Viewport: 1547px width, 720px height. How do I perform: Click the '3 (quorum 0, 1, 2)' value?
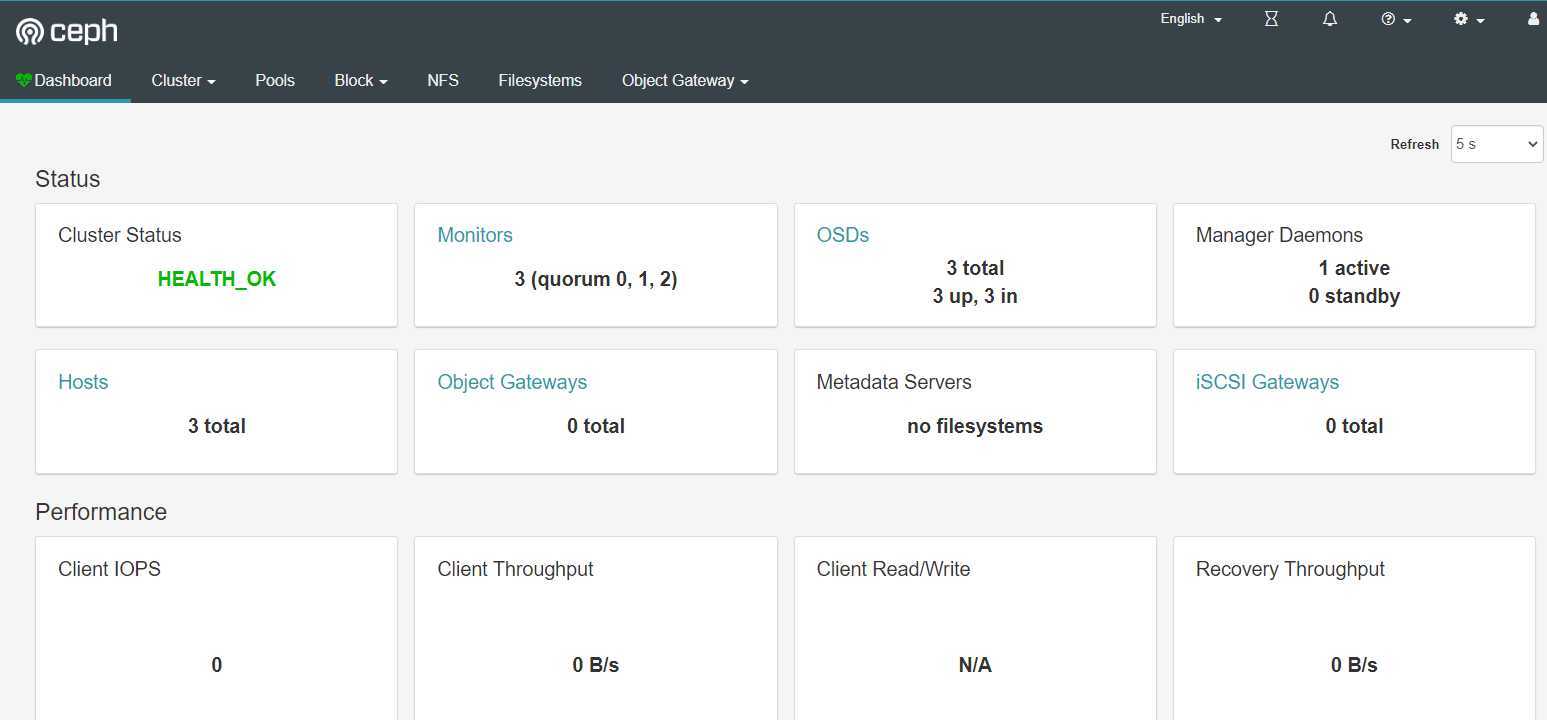[596, 279]
